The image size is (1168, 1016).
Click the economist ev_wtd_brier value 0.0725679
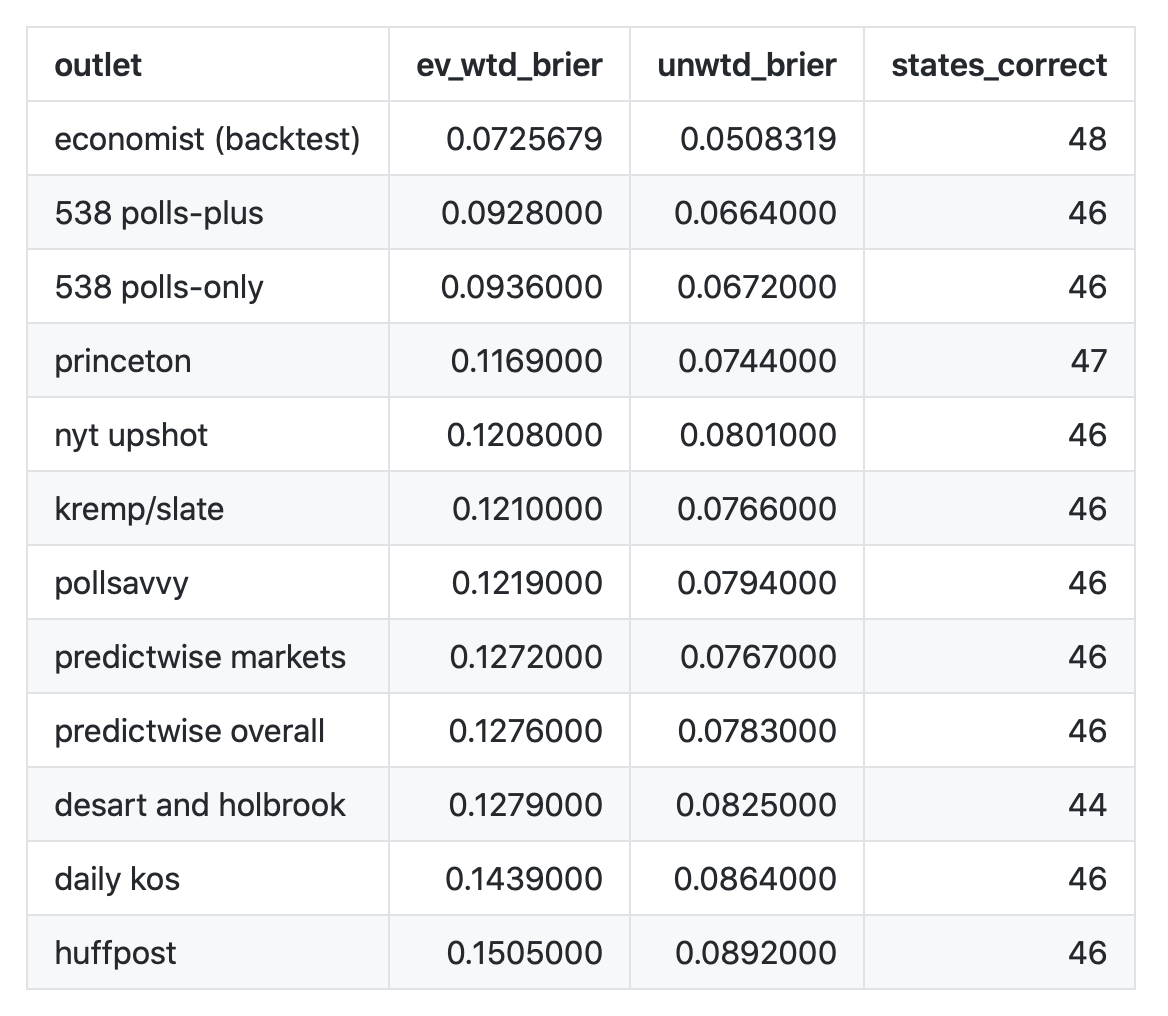coord(524,139)
